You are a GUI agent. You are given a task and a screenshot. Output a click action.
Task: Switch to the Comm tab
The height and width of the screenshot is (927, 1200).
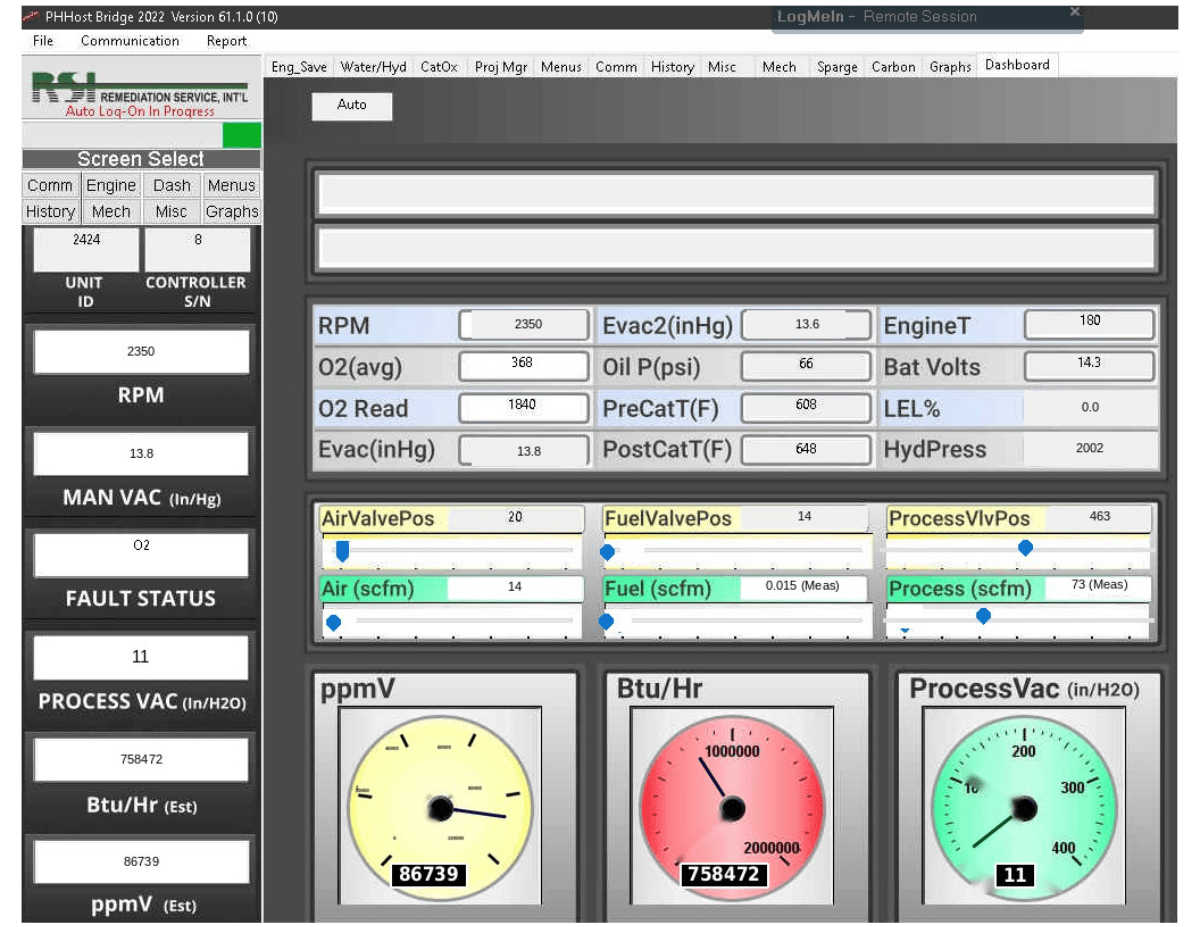616,67
